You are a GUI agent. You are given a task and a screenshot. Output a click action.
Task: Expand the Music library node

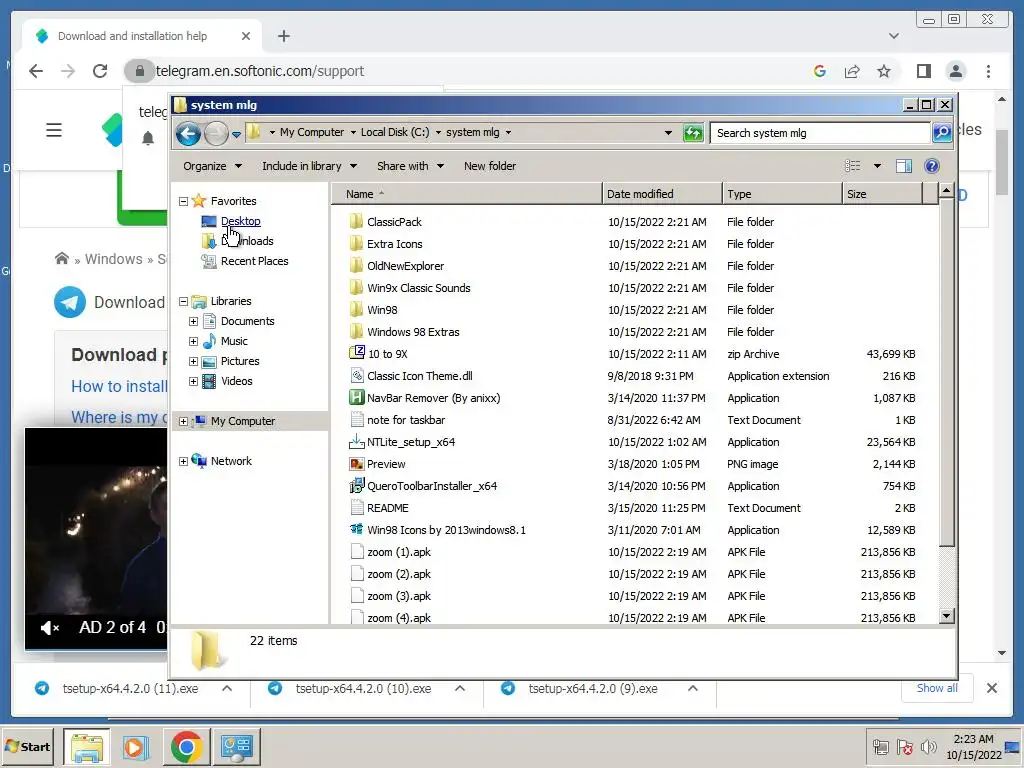tap(193, 341)
